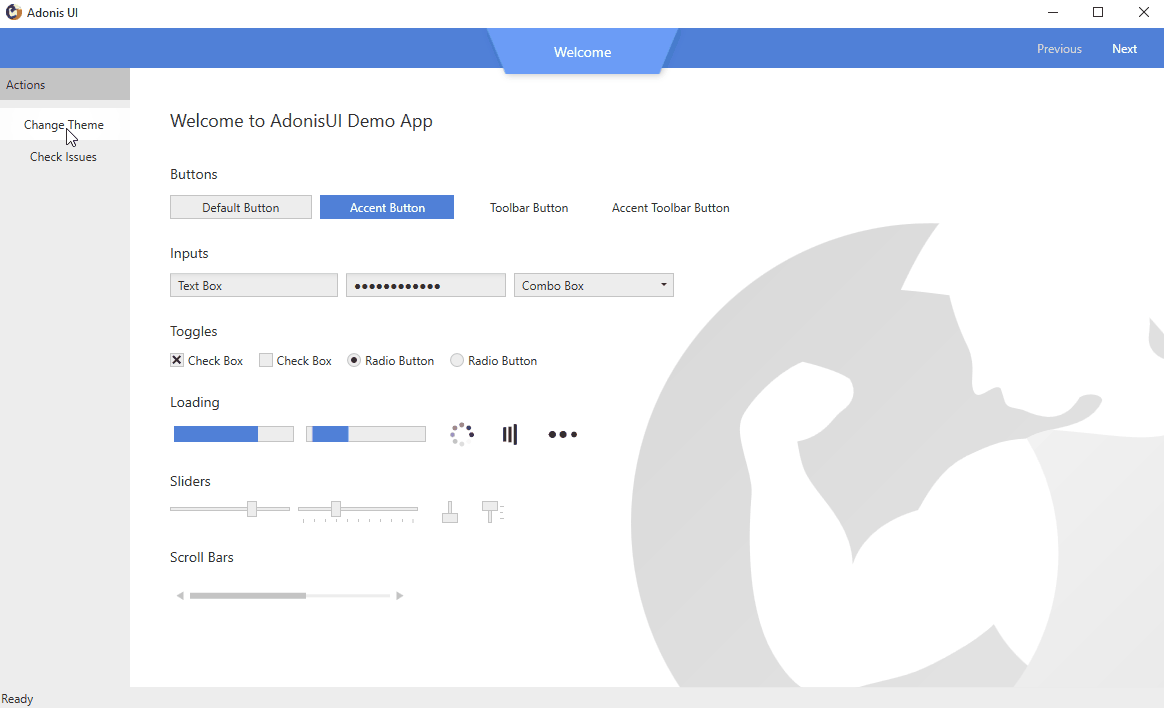Viewport: 1164px width, 708px height.
Task: Click the small vertical slider with ticks
Action: click(x=491, y=511)
